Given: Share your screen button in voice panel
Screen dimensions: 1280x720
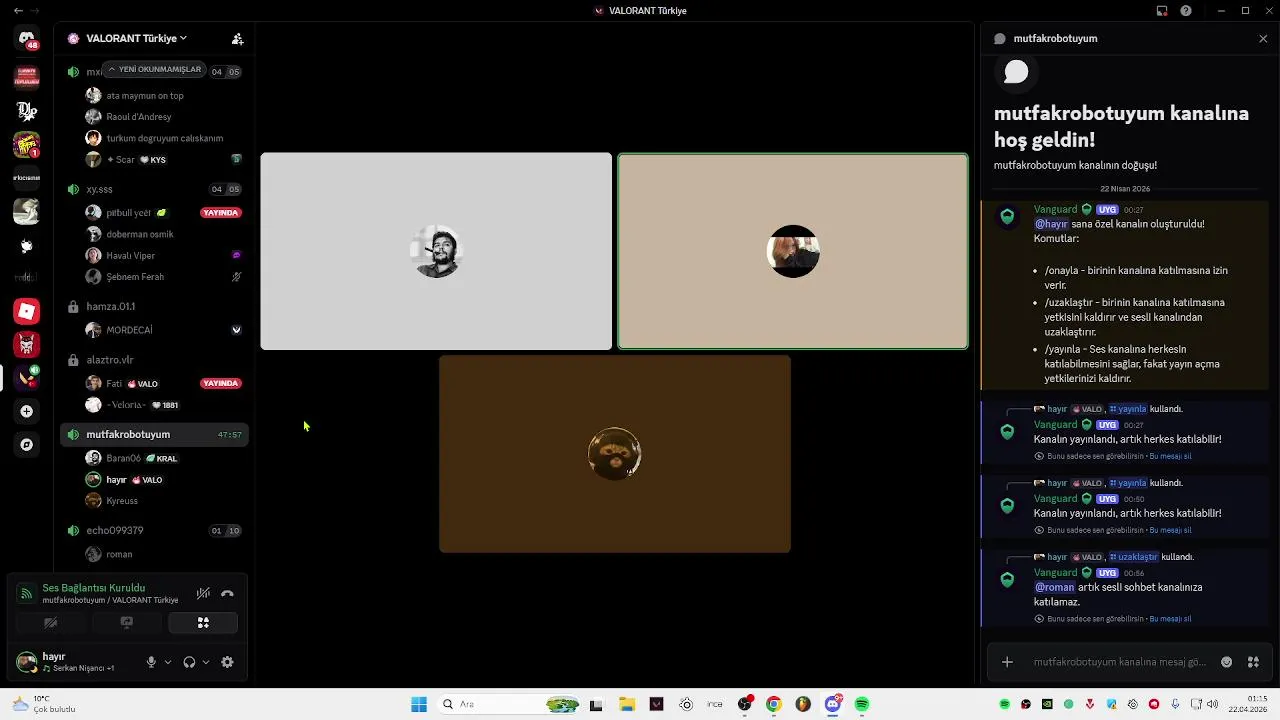Looking at the screenshot, I should point(126,622).
